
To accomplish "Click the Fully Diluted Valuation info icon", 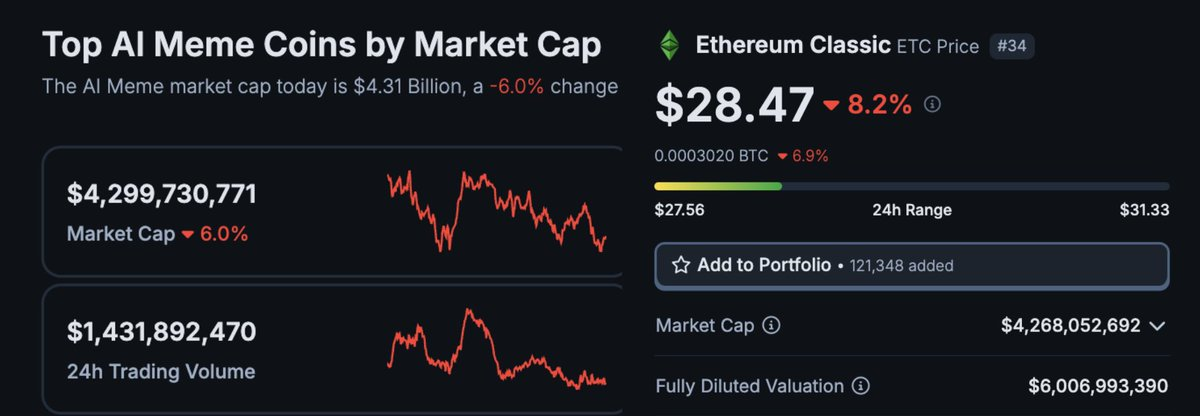I will (x=860, y=386).
